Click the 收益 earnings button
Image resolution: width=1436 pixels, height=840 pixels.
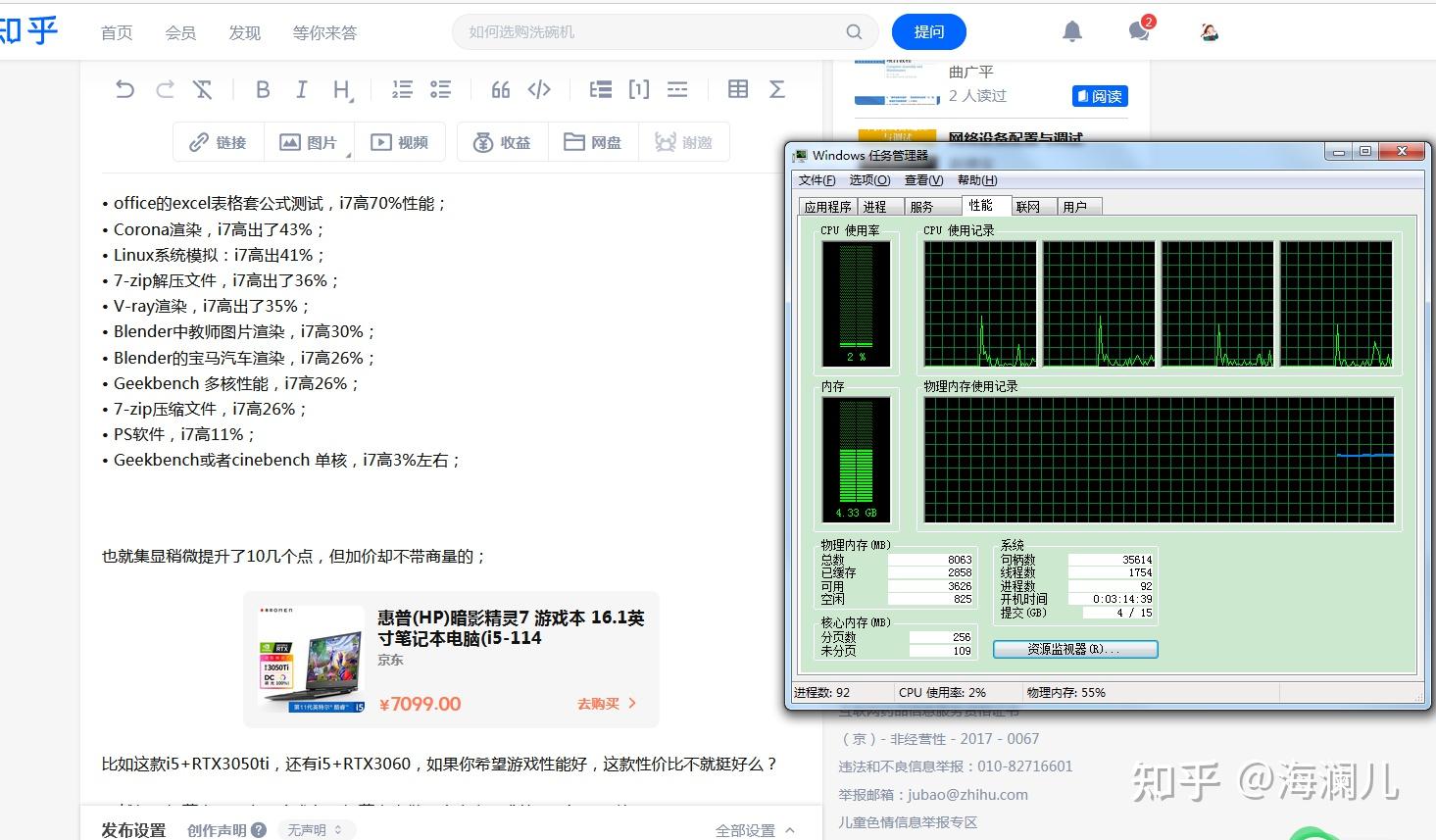coord(502,142)
